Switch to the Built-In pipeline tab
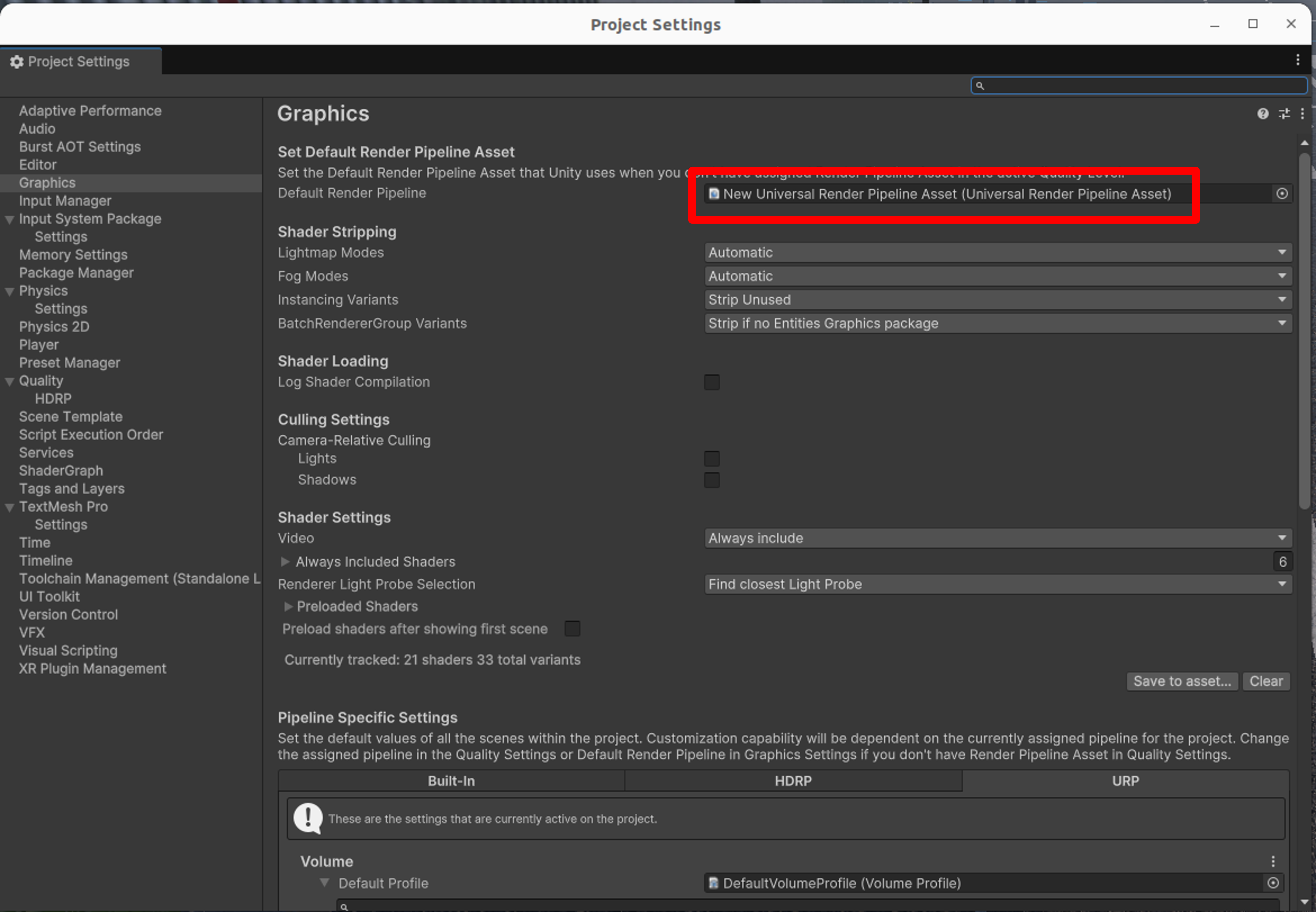This screenshot has width=1316, height=912. tap(452, 780)
